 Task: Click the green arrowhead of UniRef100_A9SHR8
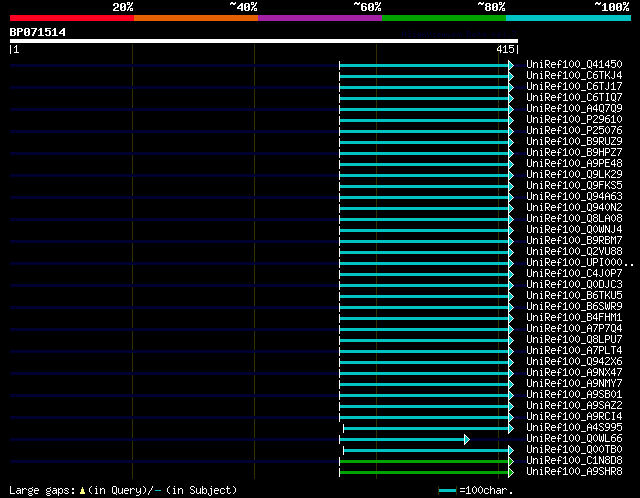[x=511, y=473]
